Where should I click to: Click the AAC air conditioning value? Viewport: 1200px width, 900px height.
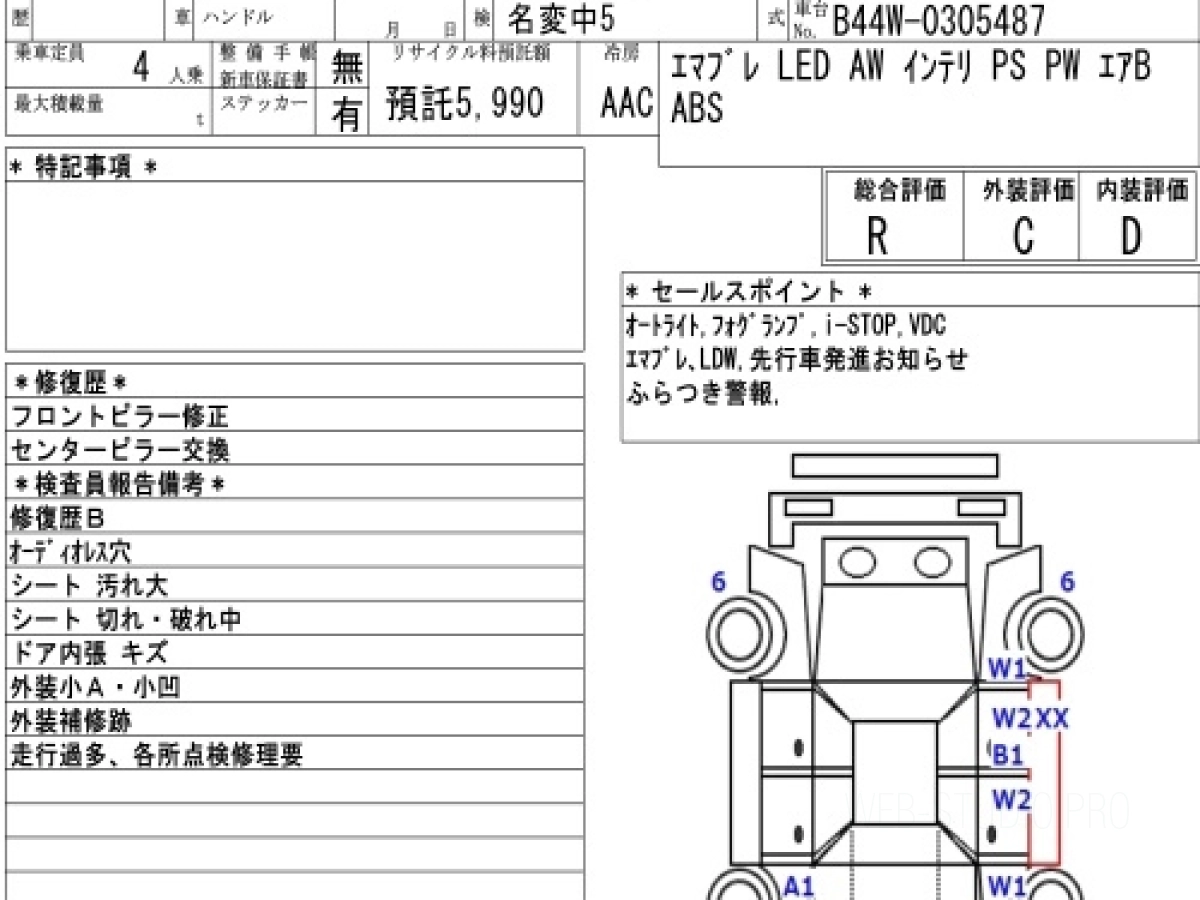click(627, 104)
